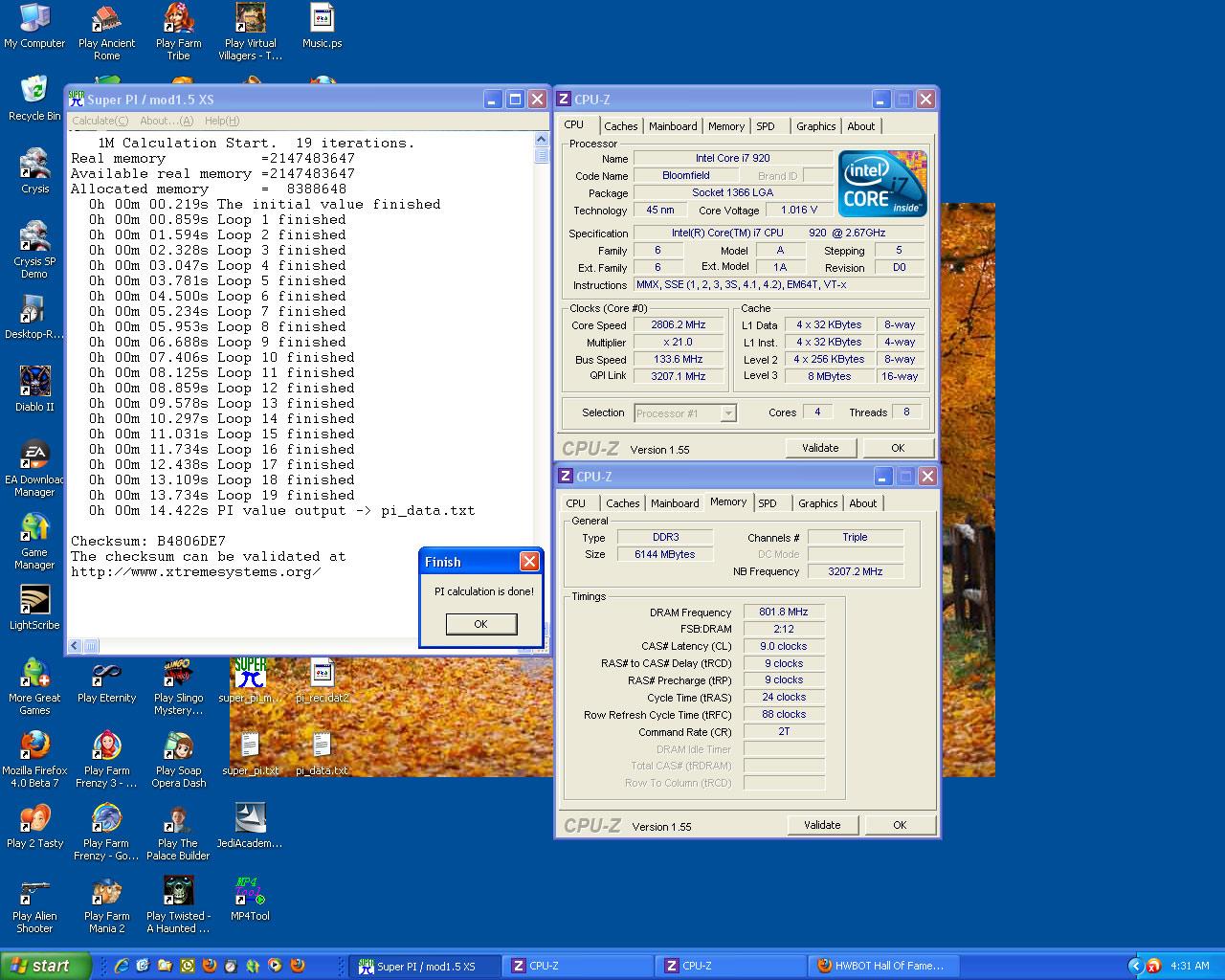The image size is (1225, 980).
Task: Open EA Download Manager icon
Action: pyautogui.click(x=34, y=469)
